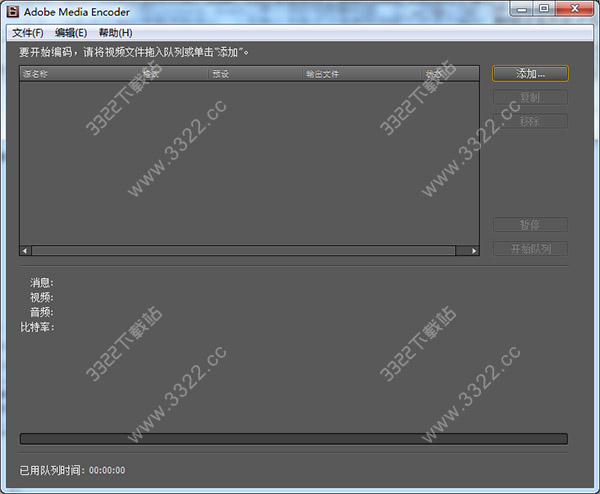Image resolution: width=600 pixels, height=494 pixels.
Task: Open the 编辑(E) menu
Action: tap(71, 33)
